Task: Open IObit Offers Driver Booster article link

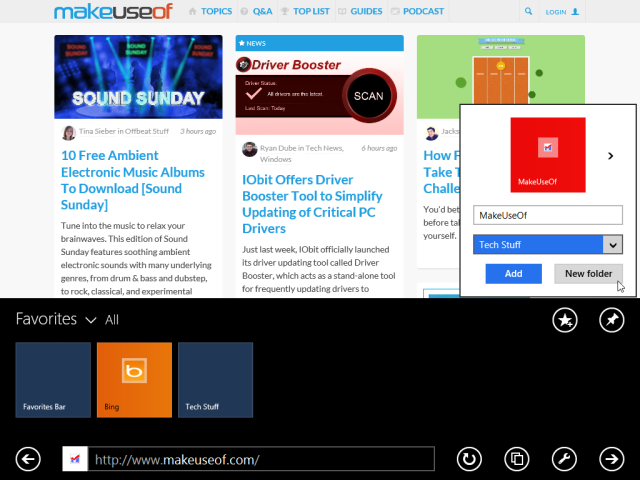Action: 312,204
